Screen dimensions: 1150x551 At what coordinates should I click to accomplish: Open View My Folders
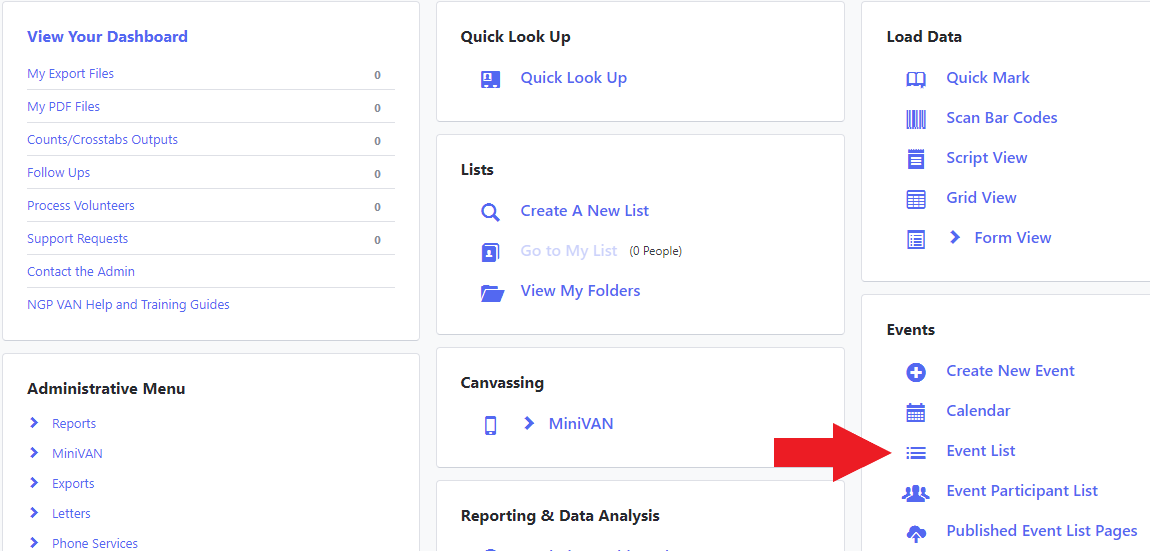pyautogui.click(x=580, y=291)
